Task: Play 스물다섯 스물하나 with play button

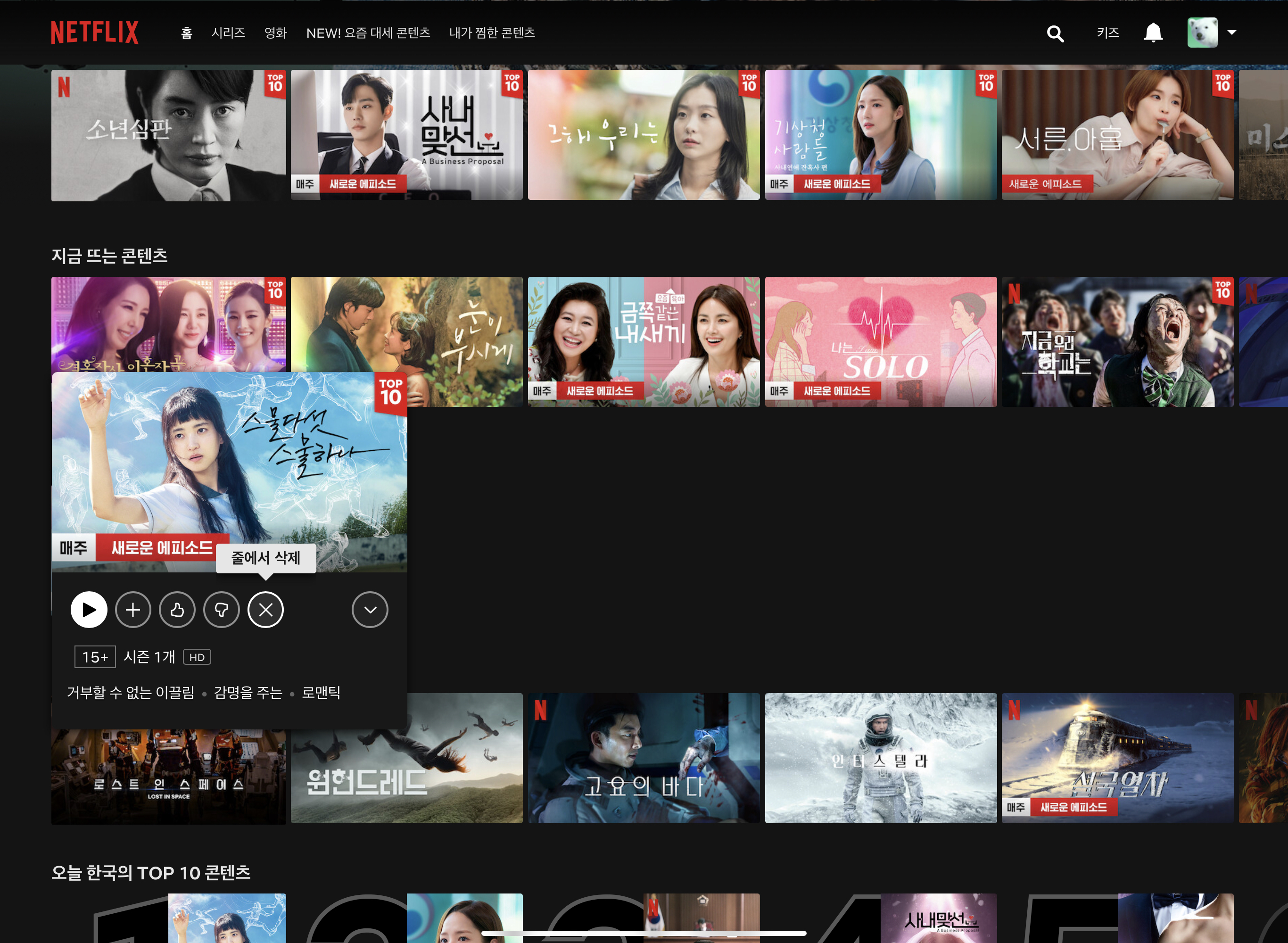Action: click(89, 610)
